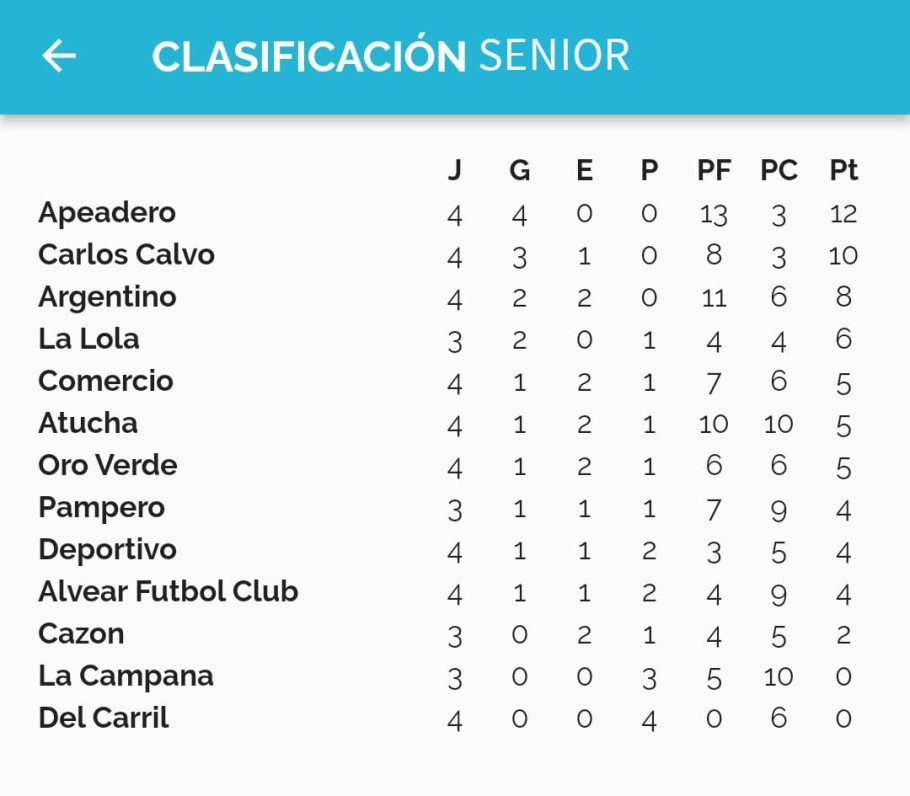Click the Pt points column header
910x796 pixels.
coord(843,170)
